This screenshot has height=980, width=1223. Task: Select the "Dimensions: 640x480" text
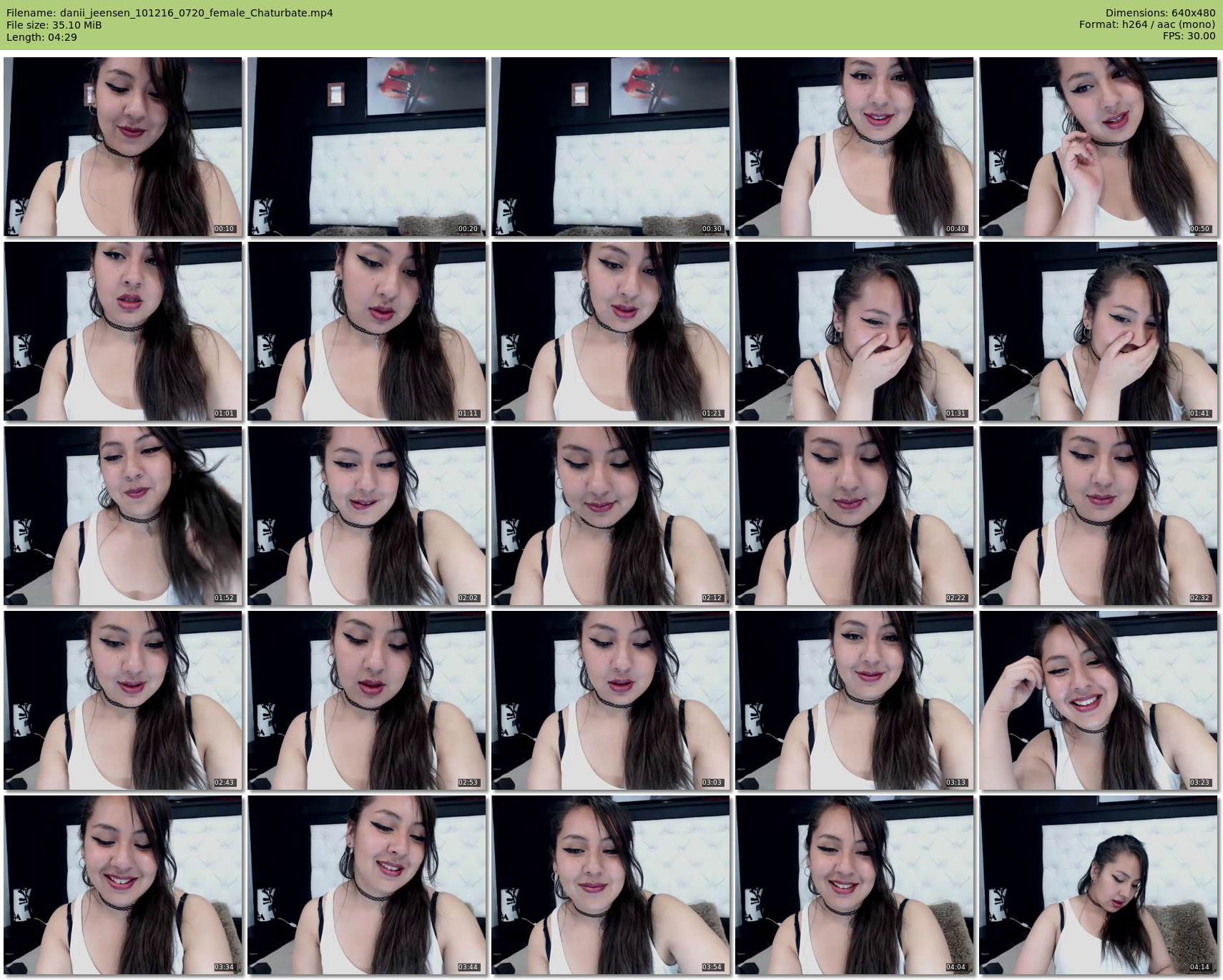tap(1160, 13)
